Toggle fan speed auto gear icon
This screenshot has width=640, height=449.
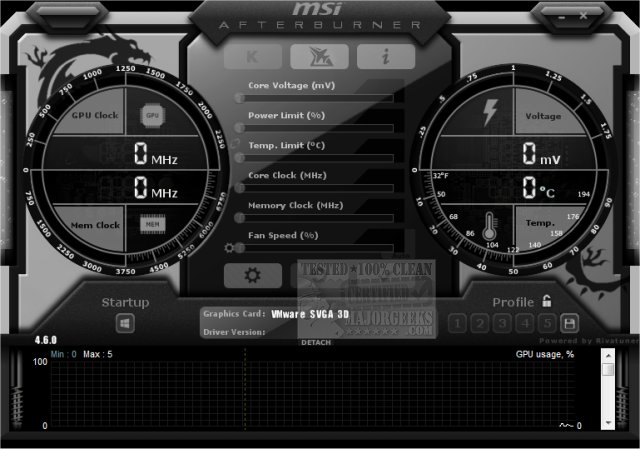pyautogui.click(x=229, y=248)
